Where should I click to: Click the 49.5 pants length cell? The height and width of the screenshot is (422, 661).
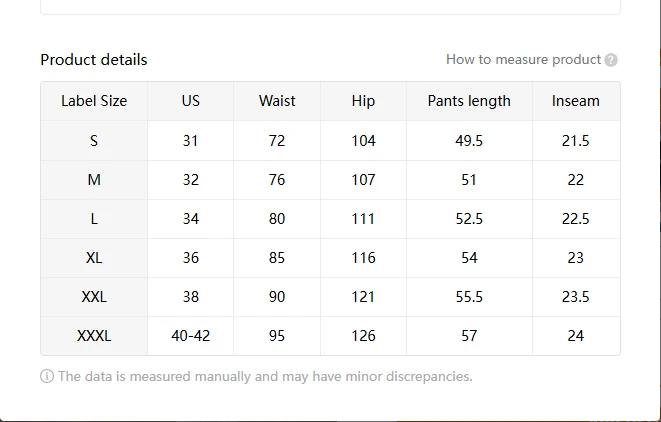(x=469, y=140)
